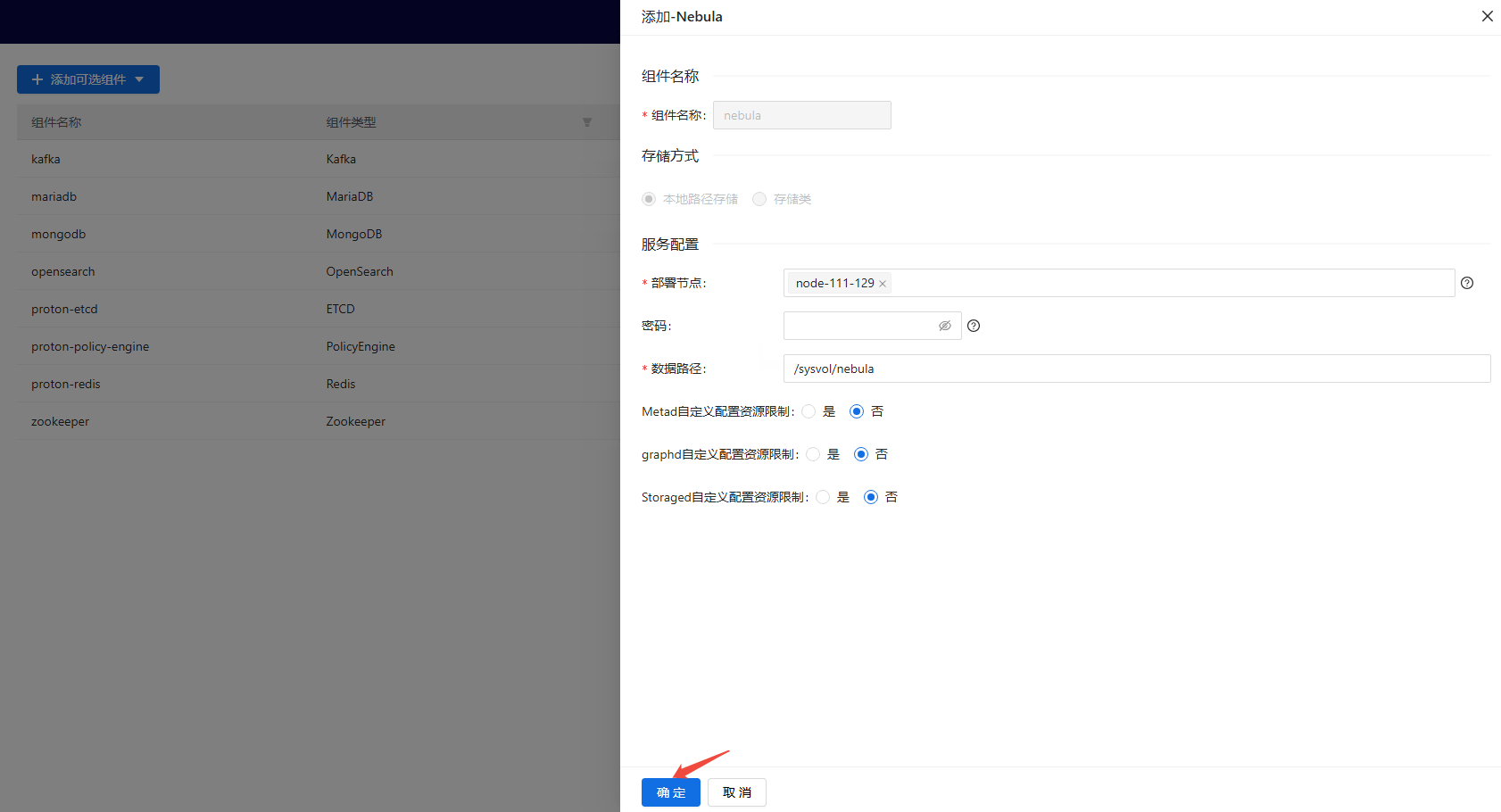The width and height of the screenshot is (1501, 812).
Task: Select 本地路径存储 radio button
Action: click(649, 199)
